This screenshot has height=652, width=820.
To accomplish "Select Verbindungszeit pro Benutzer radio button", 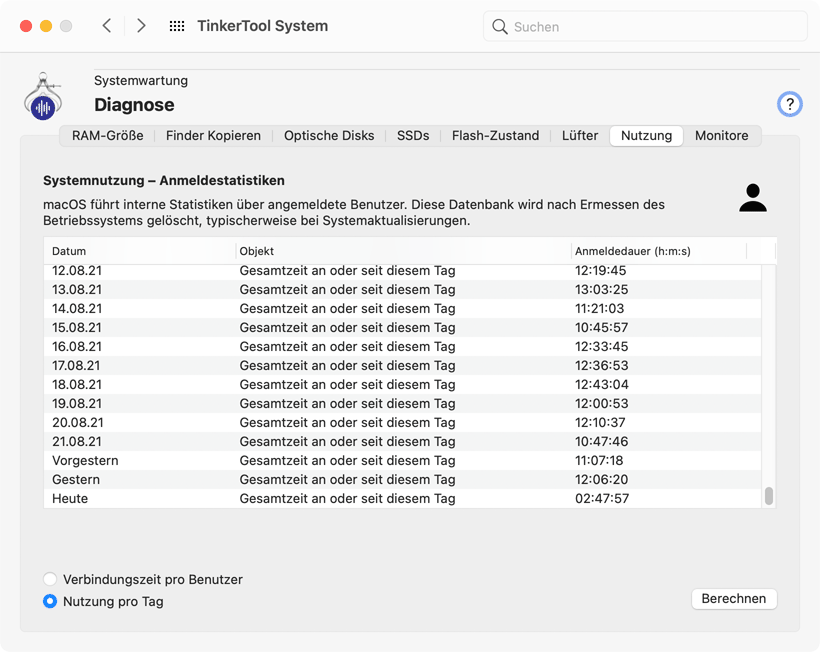I will click(50, 579).
